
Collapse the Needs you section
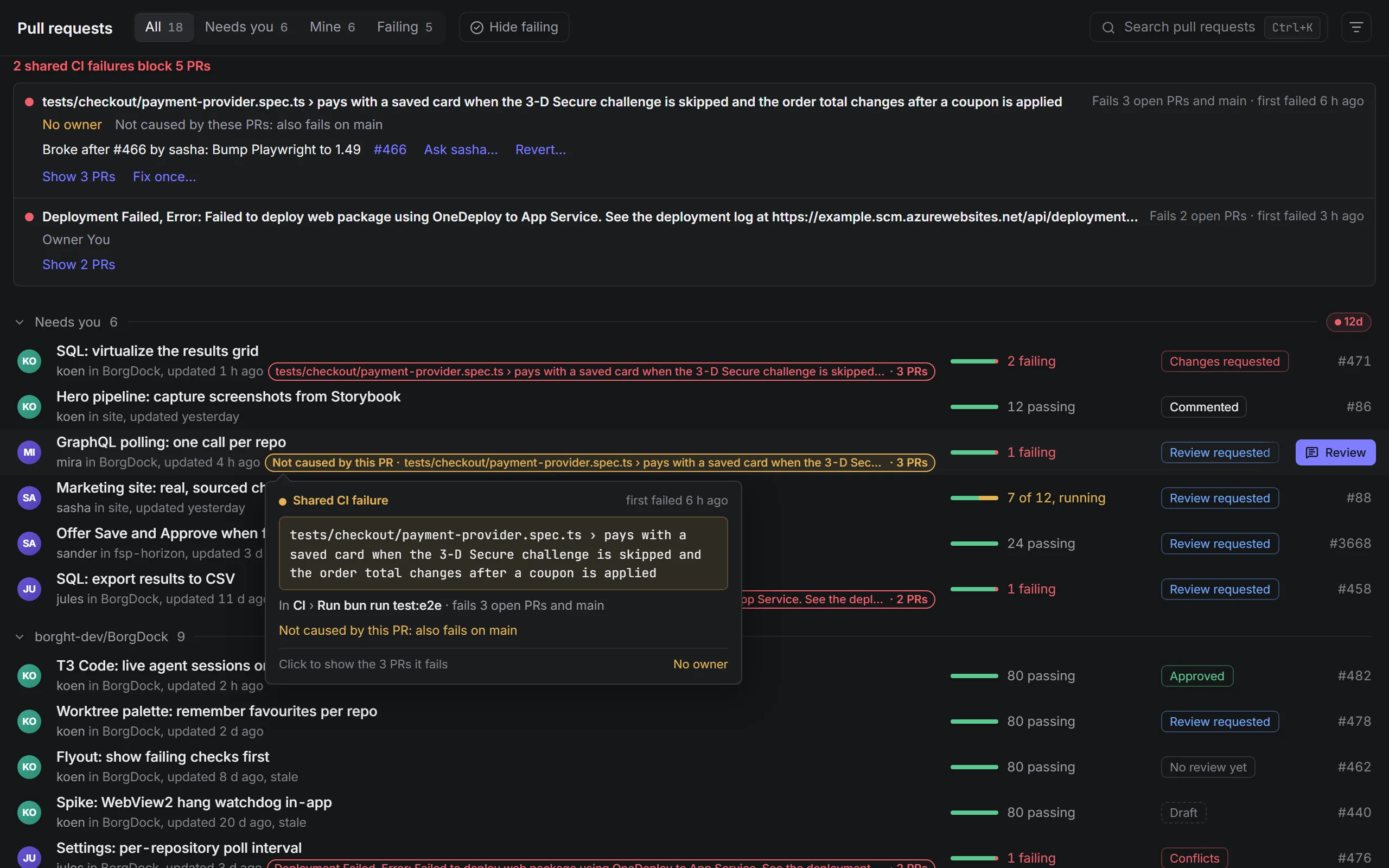point(20,322)
